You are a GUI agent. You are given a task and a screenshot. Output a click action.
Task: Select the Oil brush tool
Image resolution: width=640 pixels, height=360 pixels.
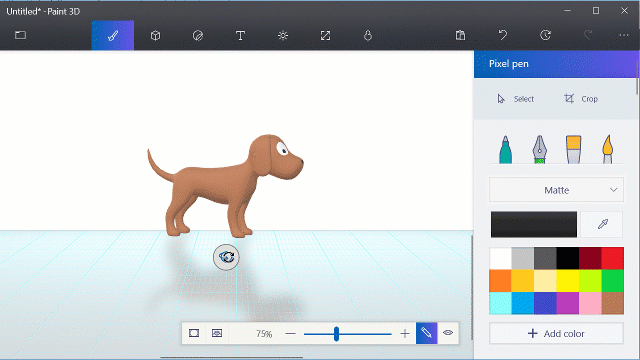click(x=573, y=149)
